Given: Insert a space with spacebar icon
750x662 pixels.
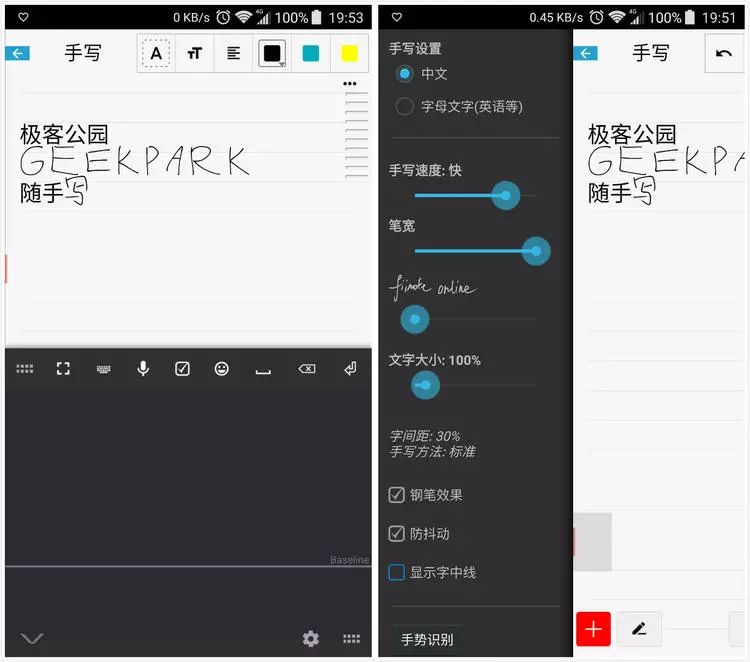Looking at the screenshot, I should (x=263, y=371).
